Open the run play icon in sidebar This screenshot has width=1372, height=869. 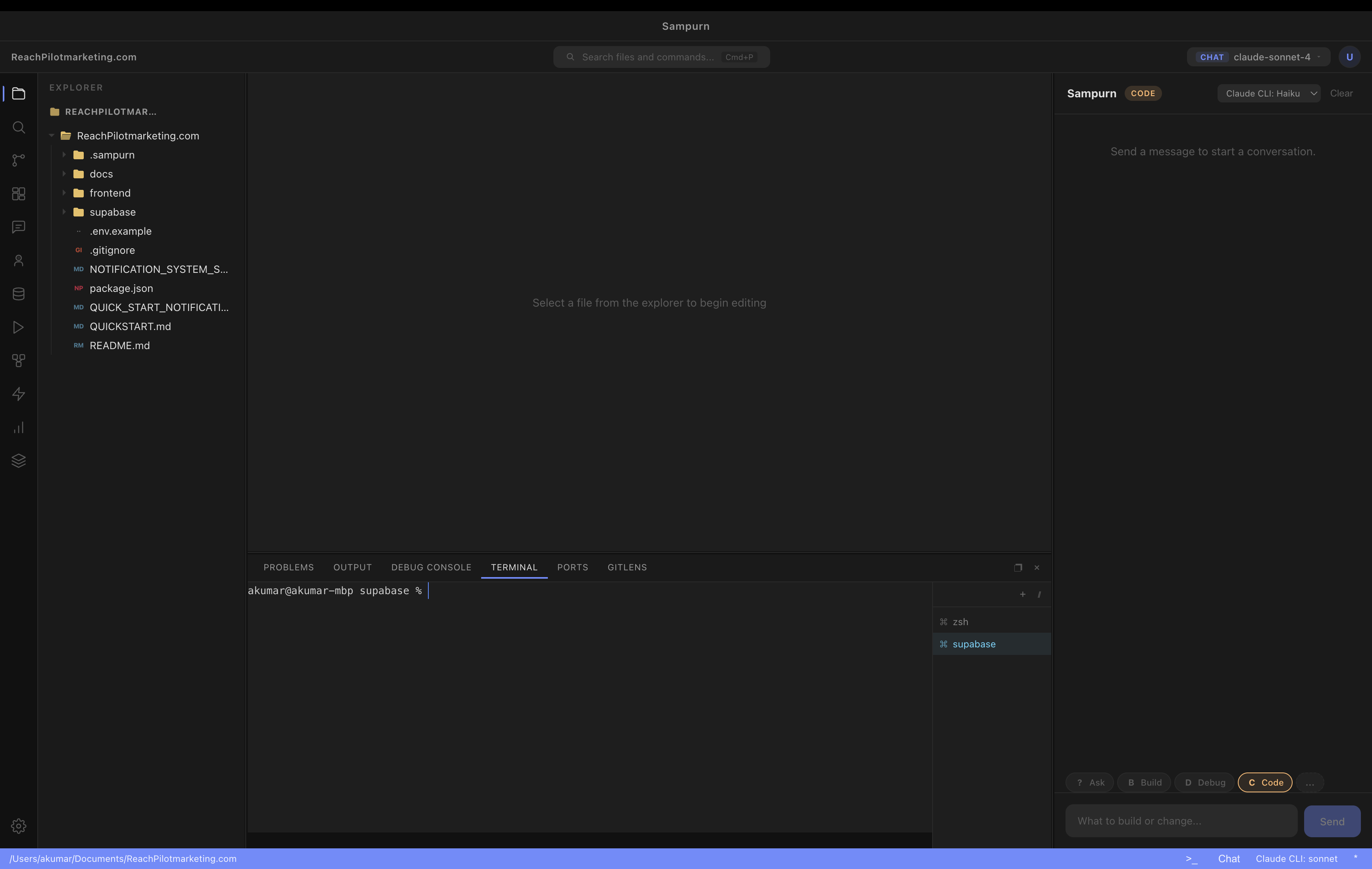[x=18, y=327]
